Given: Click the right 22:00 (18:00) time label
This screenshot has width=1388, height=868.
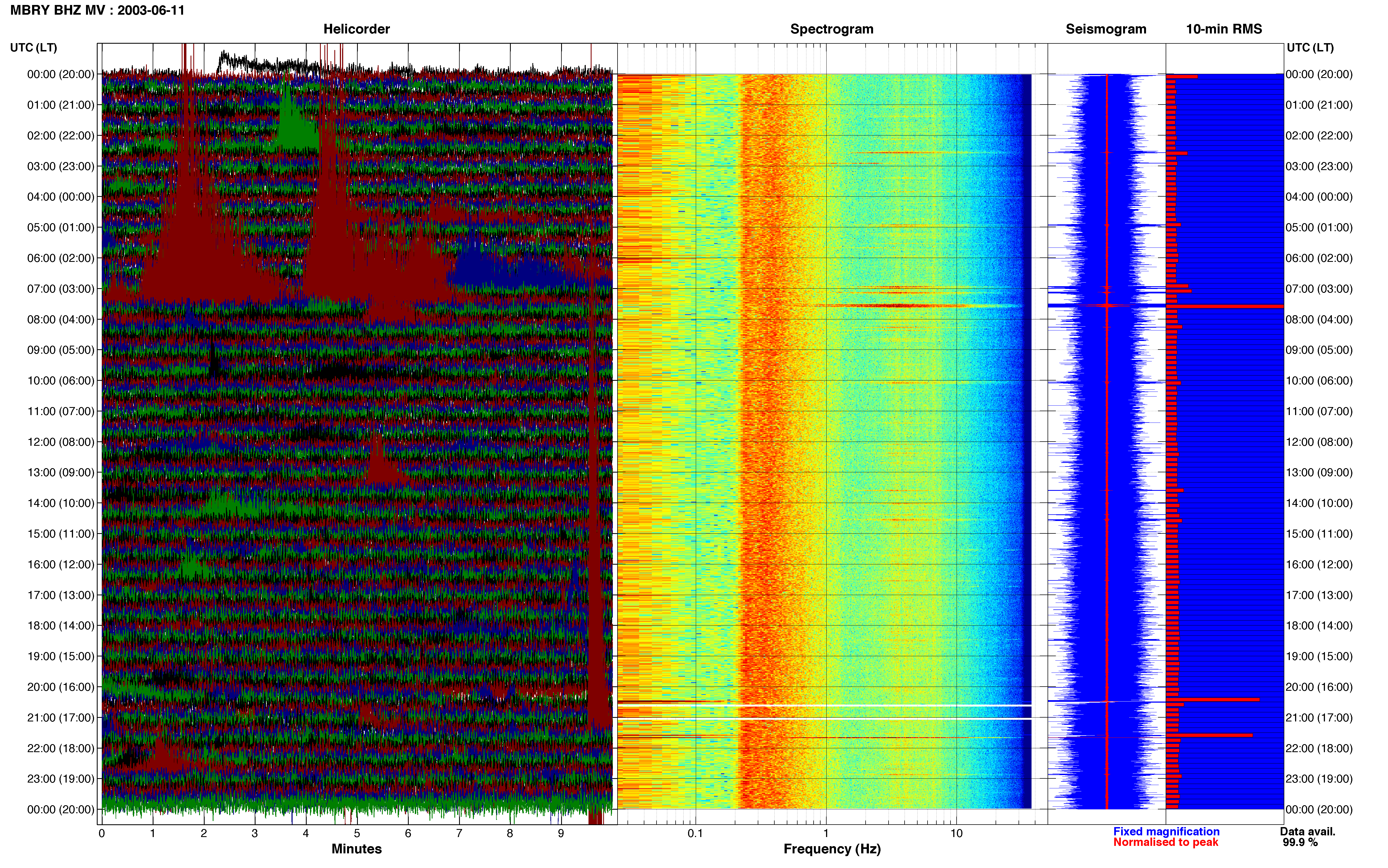Looking at the screenshot, I should (x=1319, y=748).
